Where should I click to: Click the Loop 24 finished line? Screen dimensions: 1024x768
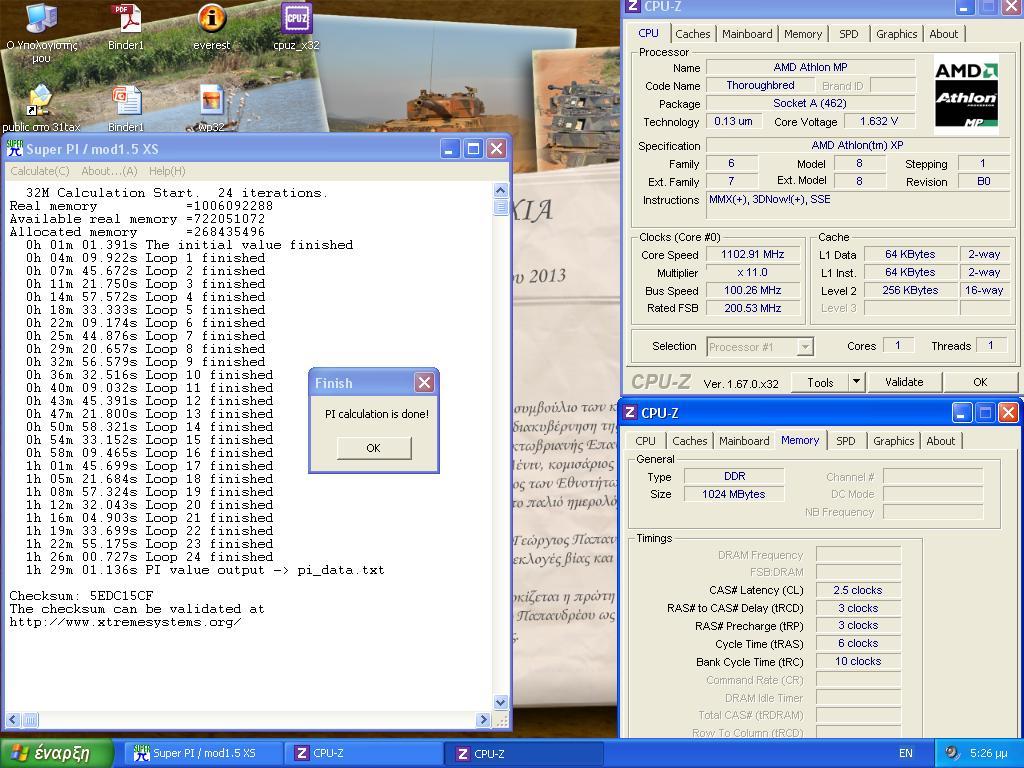click(150, 557)
